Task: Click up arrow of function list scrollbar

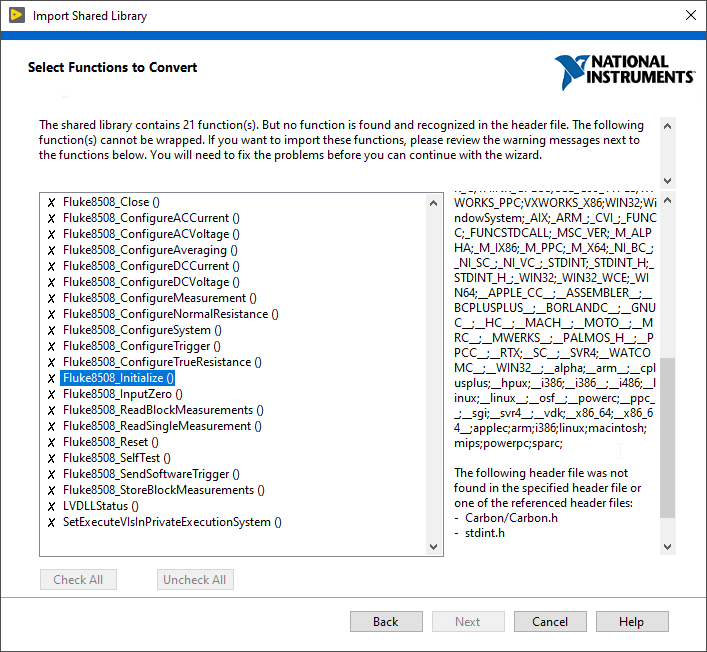Action: tap(433, 203)
